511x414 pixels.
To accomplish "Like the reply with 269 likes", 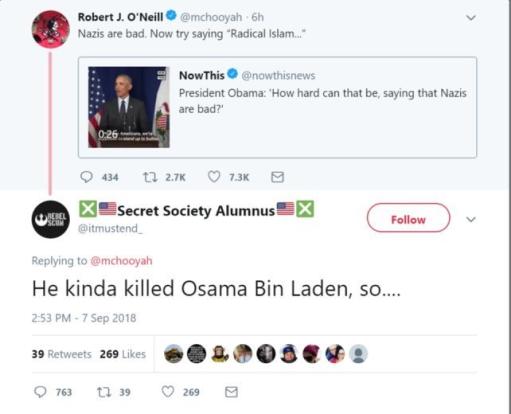I will [168, 392].
